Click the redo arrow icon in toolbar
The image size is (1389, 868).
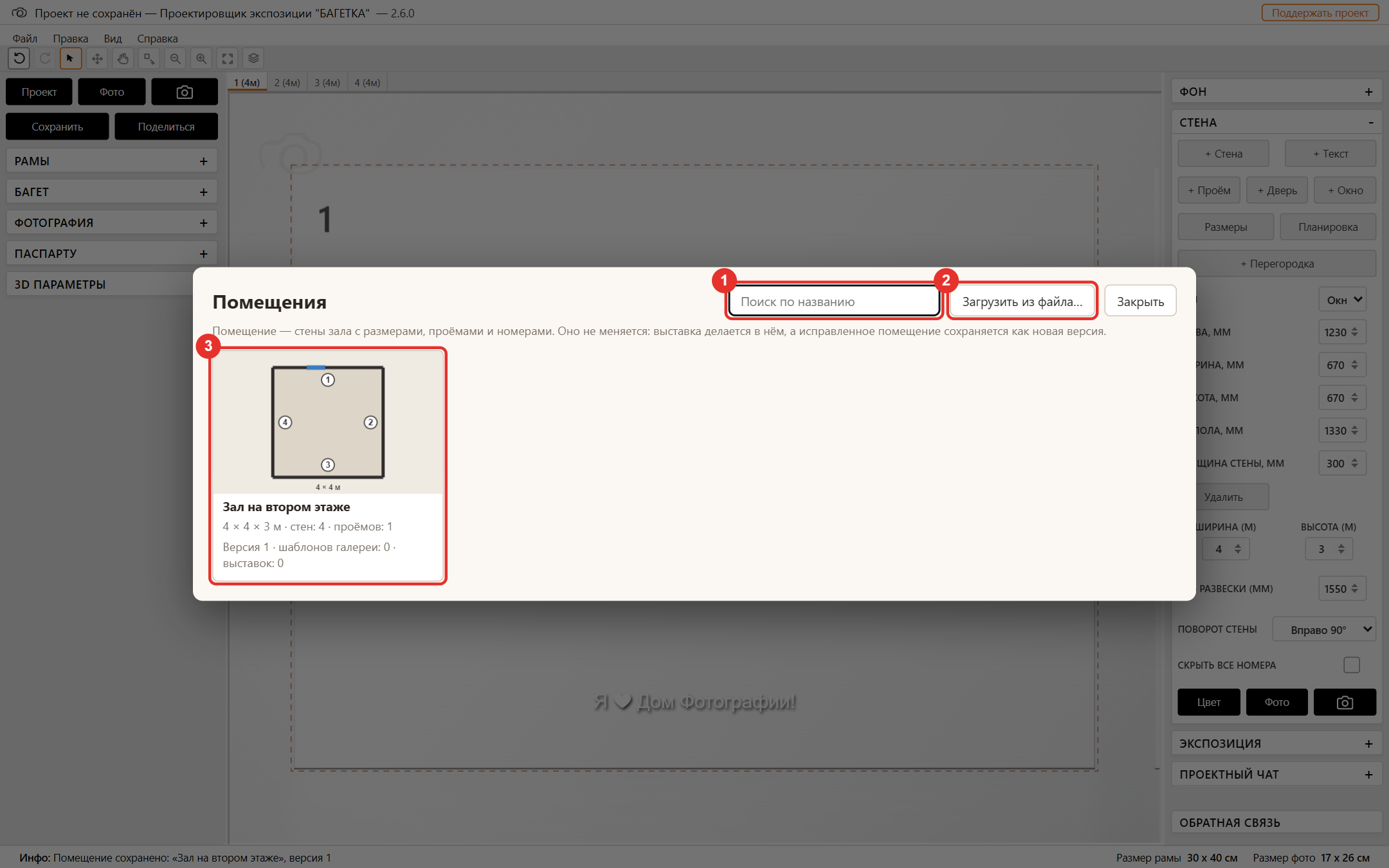[x=45, y=59]
